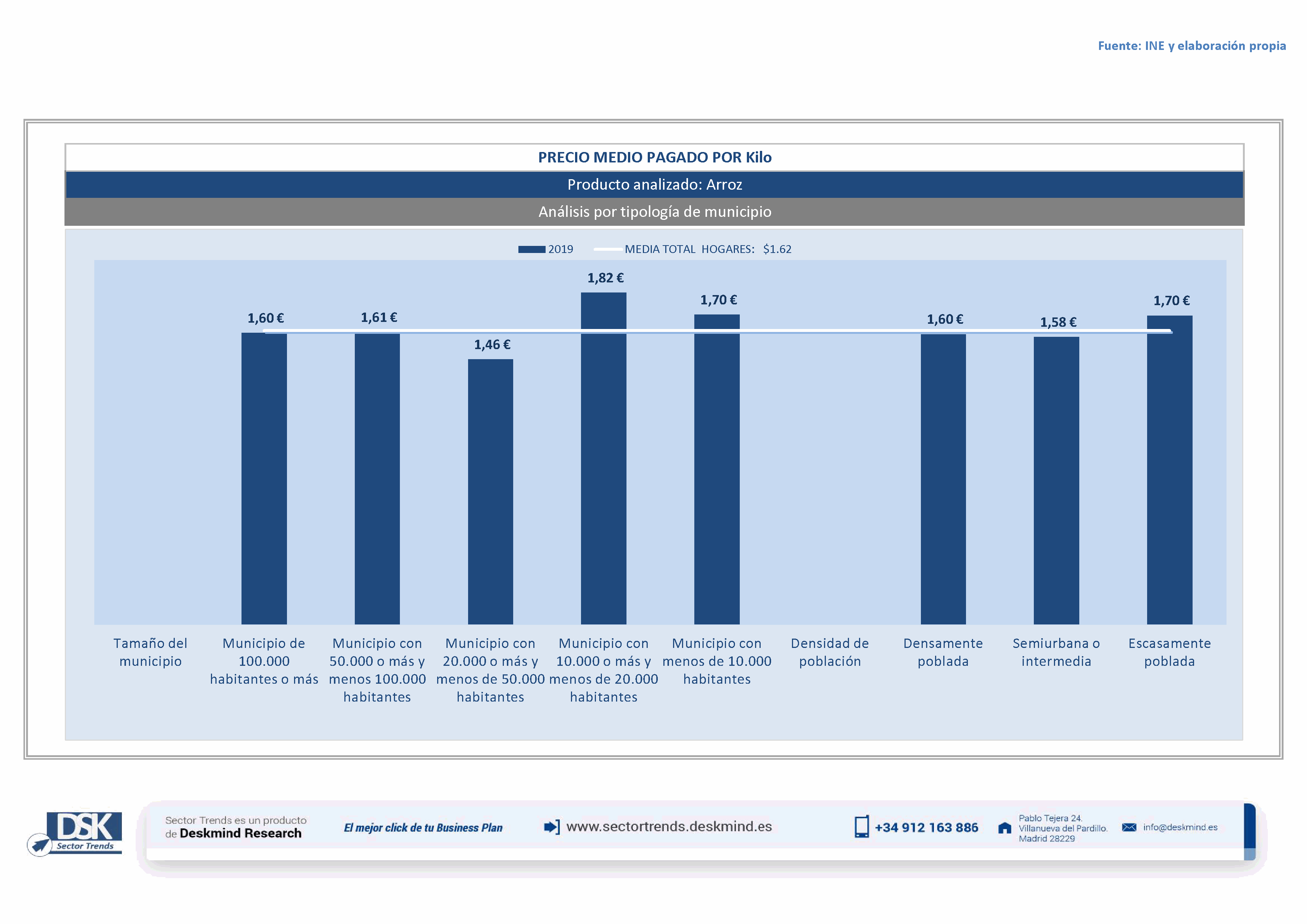1307x924 pixels.
Task: Click the info@deskmind.es email address
Action: pos(1180,827)
